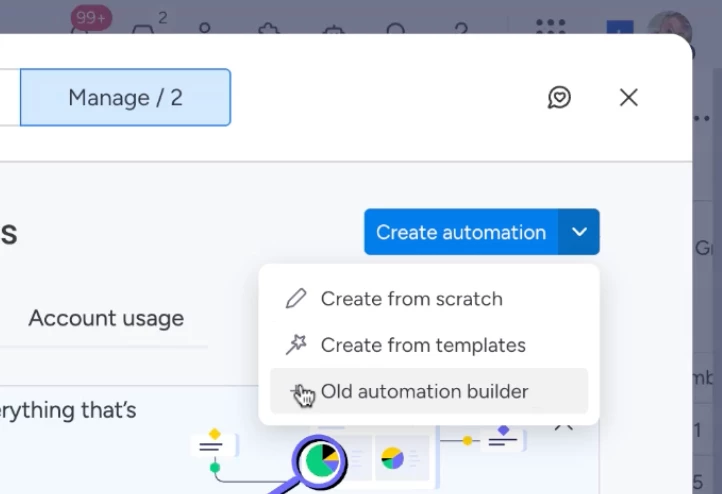The height and width of the screenshot is (494, 722).
Task: Dismiss the banner beneath the dropdown menu
Action: pyautogui.click(x=564, y=424)
